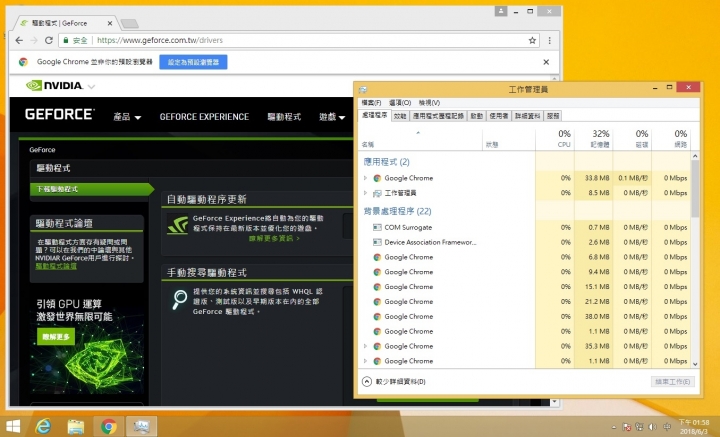Dismiss the default browser infobar
The image size is (720, 437).
coord(546,62)
